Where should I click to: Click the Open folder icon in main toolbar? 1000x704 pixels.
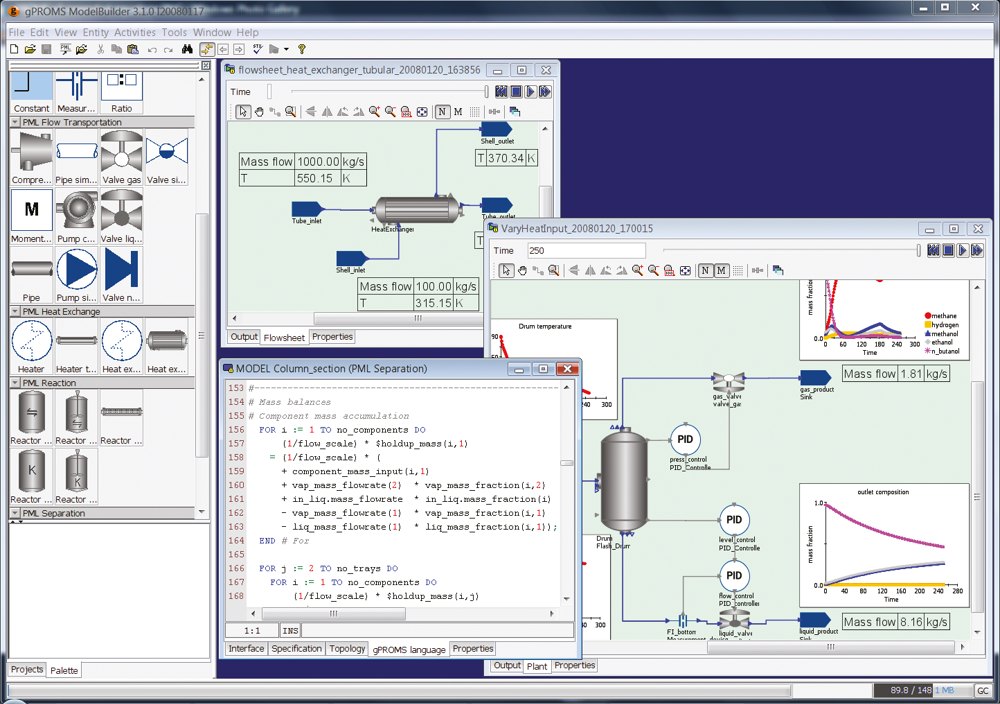[30, 49]
